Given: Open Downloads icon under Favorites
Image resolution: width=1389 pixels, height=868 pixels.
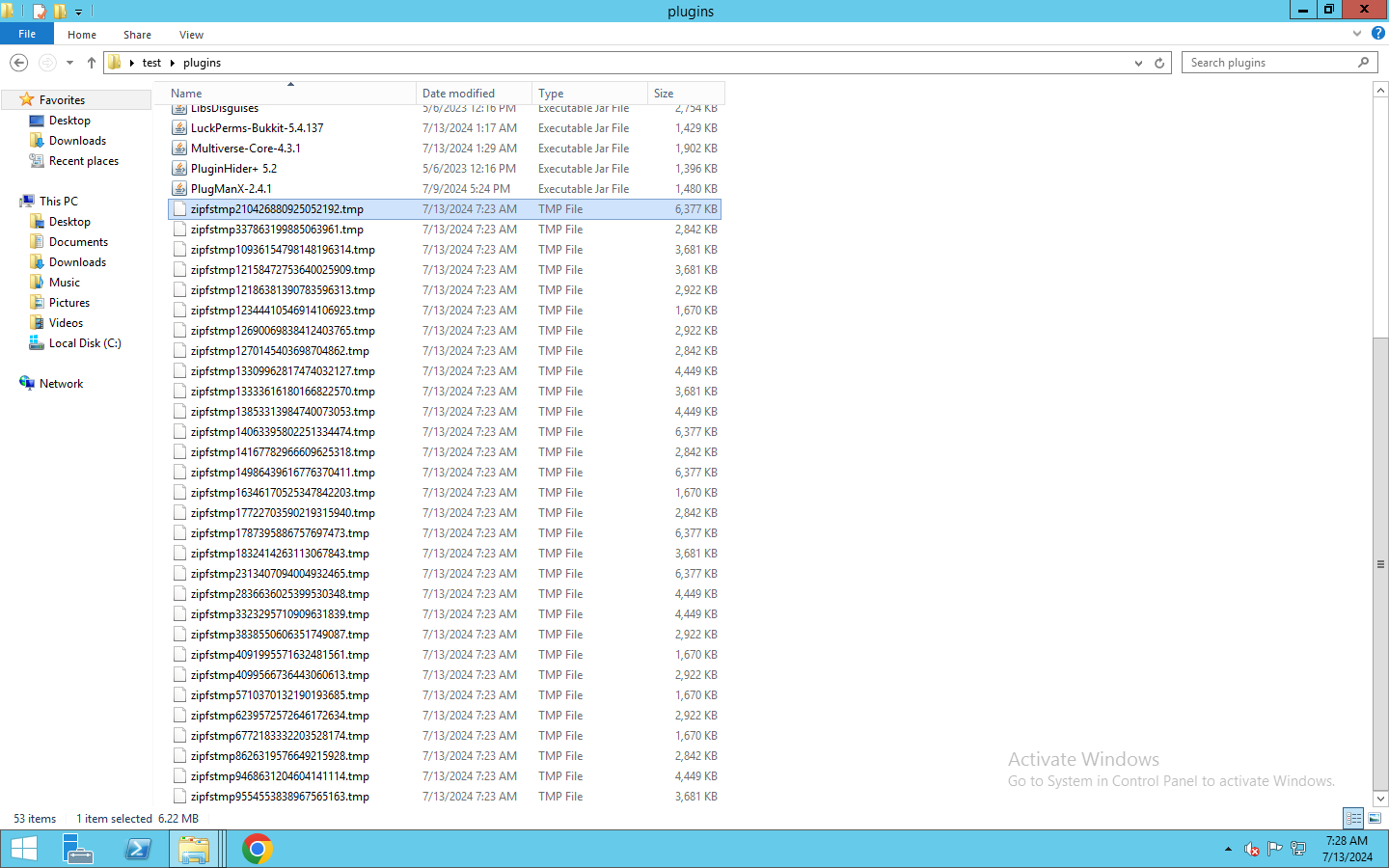Looking at the screenshot, I should (x=37, y=141).
